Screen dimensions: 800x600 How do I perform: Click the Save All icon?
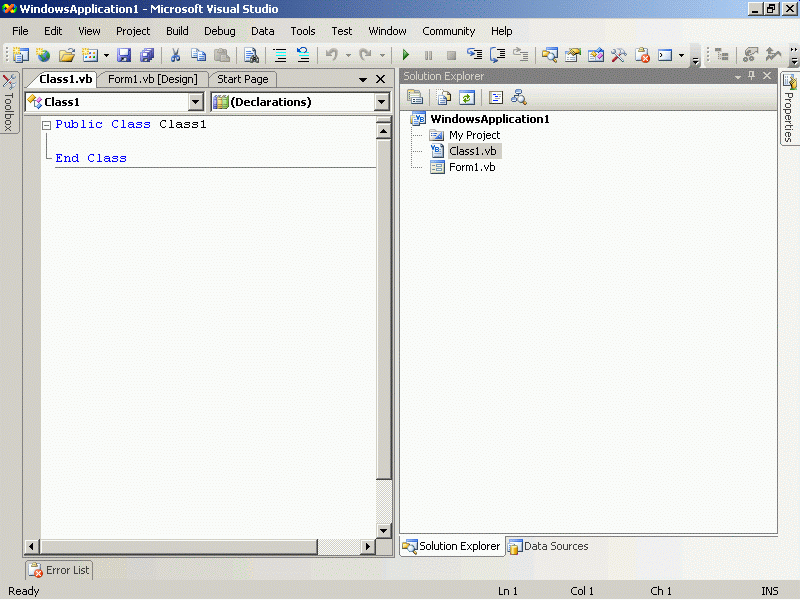click(147, 56)
